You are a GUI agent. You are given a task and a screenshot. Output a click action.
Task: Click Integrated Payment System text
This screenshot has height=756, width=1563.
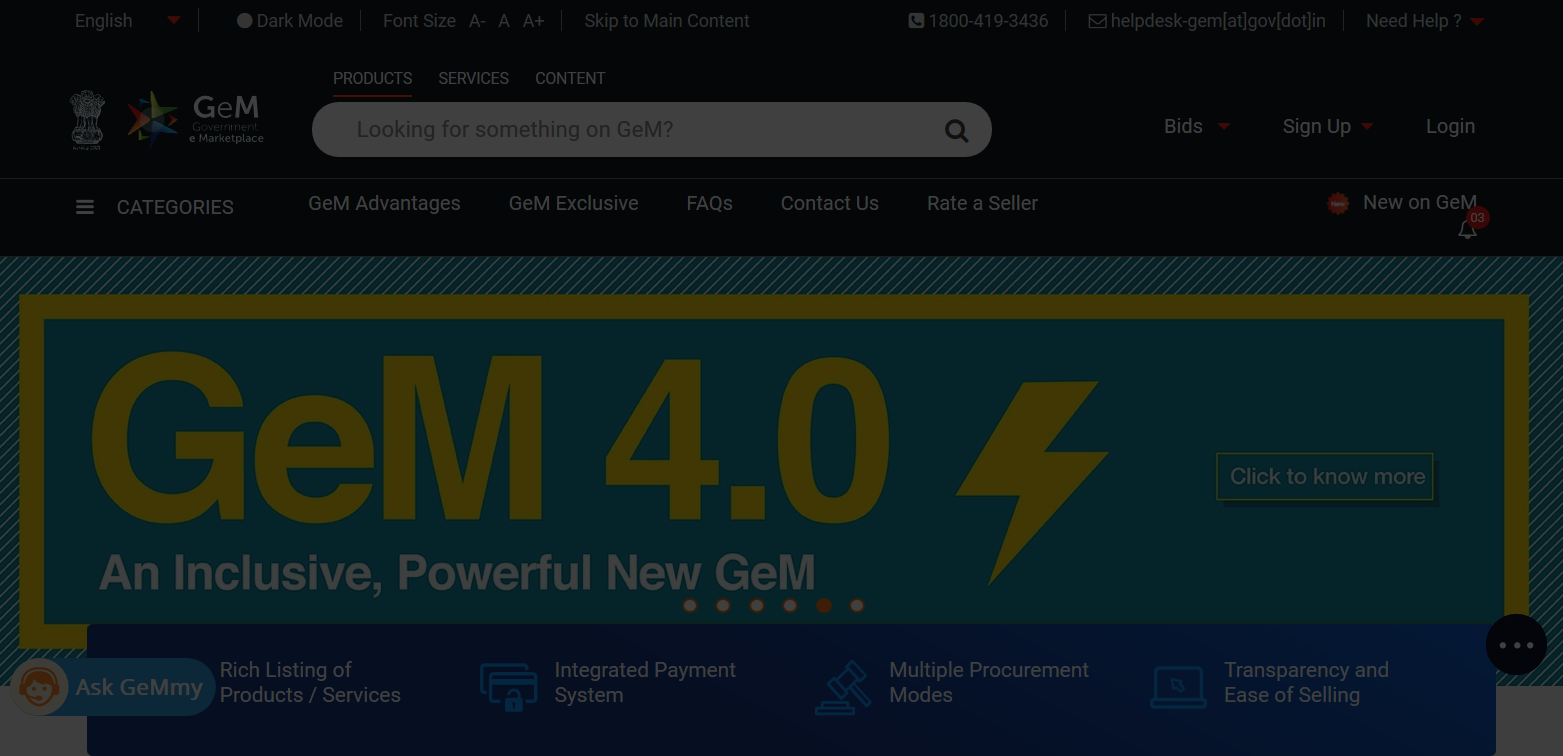click(645, 682)
